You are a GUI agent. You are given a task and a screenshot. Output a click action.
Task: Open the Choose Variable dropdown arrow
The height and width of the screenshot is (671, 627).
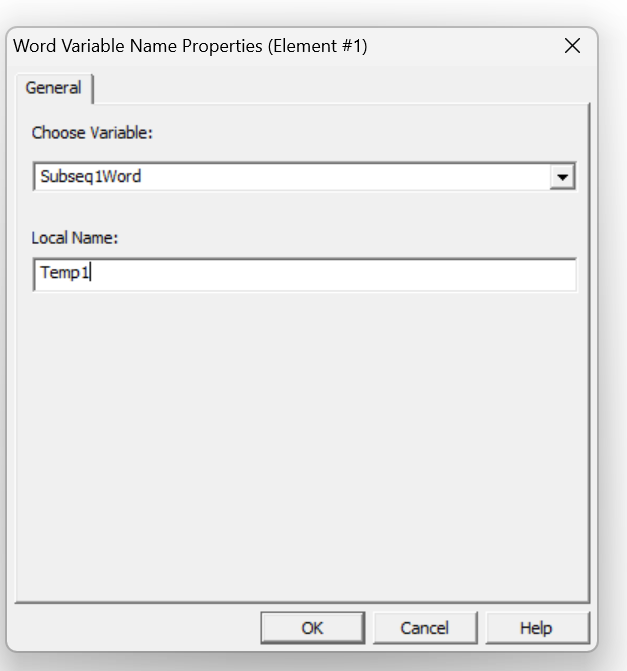(562, 176)
